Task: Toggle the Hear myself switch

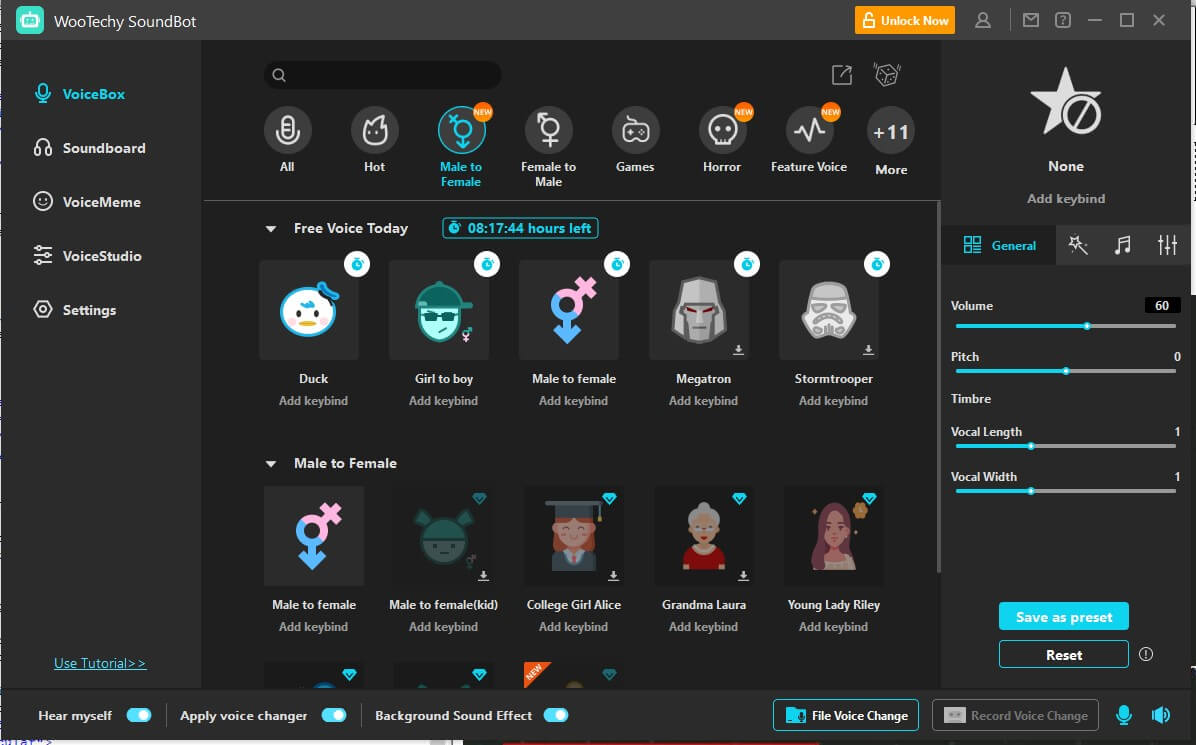Action: click(x=138, y=715)
